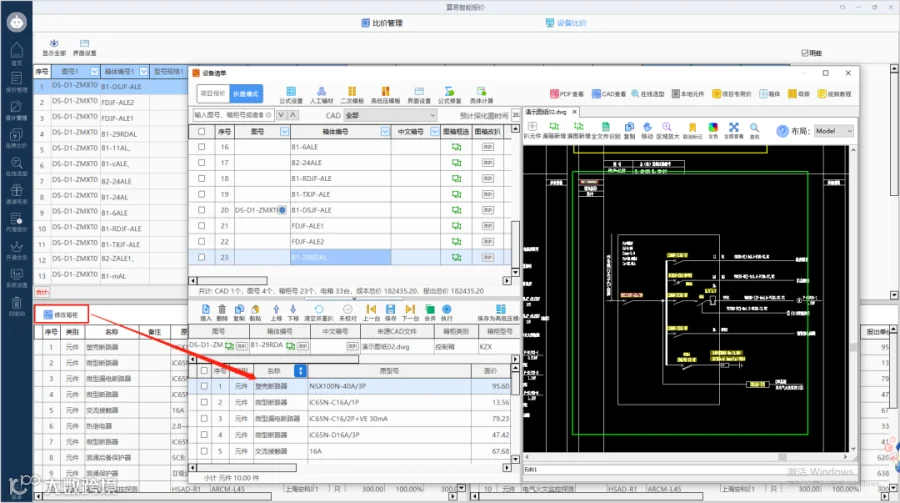Open the 布局 Model dropdown
Image resolution: width=900 pixels, height=503 pixels.
click(x=833, y=131)
